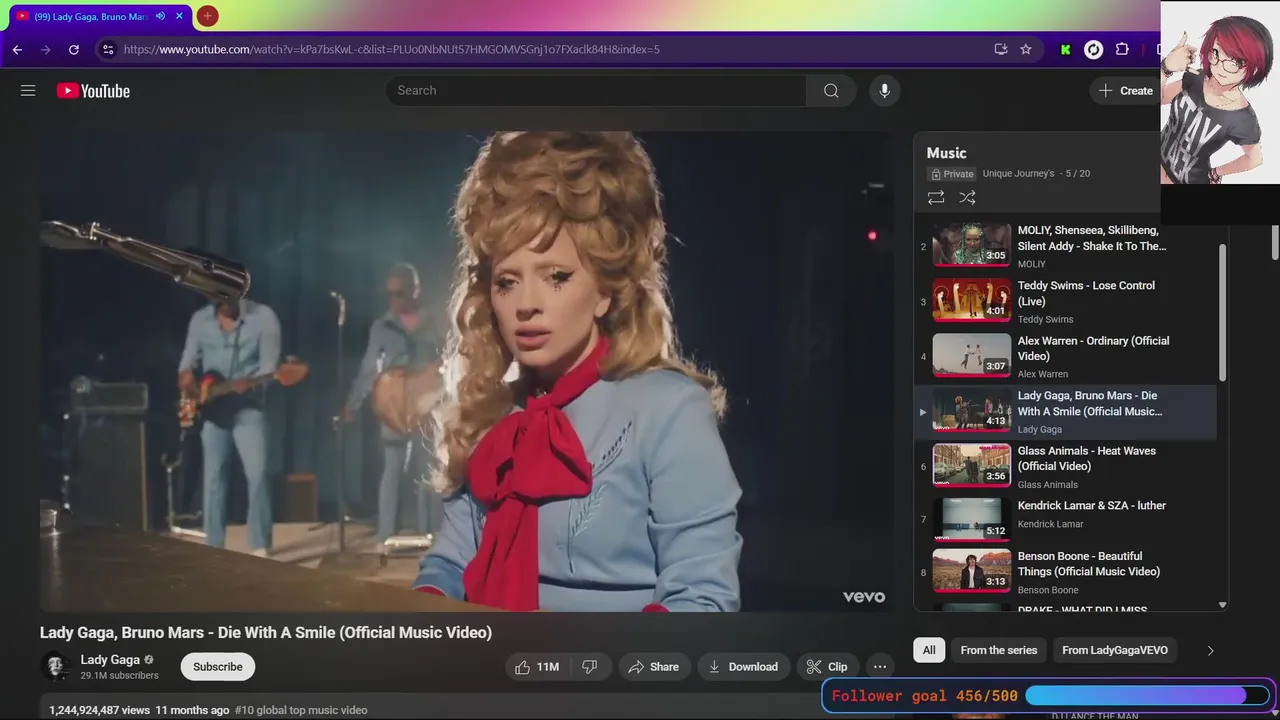
Task: Click the Private playlist badge
Action: point(952,174)
